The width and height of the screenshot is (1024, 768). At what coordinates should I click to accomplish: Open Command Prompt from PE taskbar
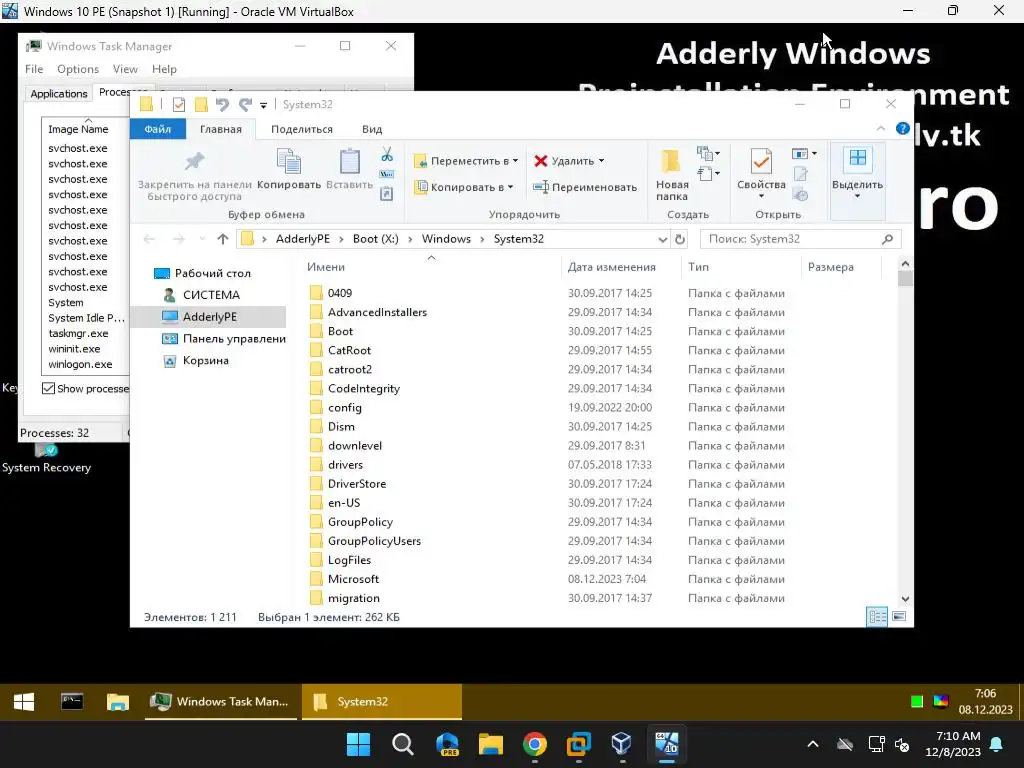[x=72, y=702]
